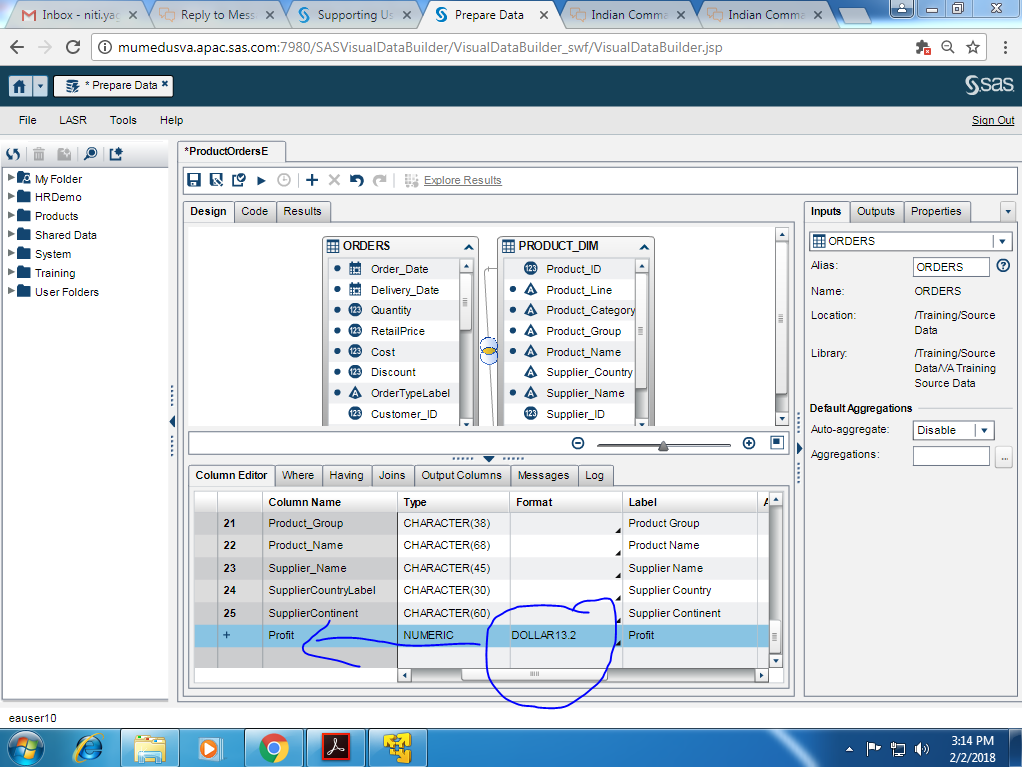Add a new column with the plus icon

(310, 180)
